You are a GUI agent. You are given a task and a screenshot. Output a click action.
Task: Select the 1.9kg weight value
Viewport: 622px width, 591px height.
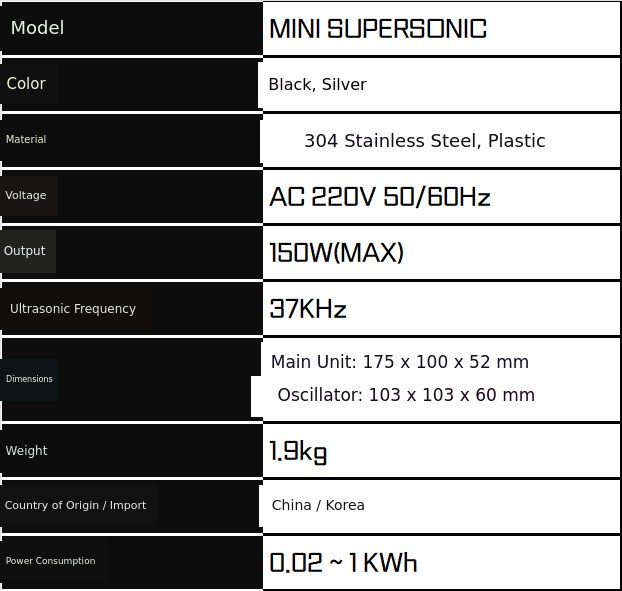click(298, 452)
